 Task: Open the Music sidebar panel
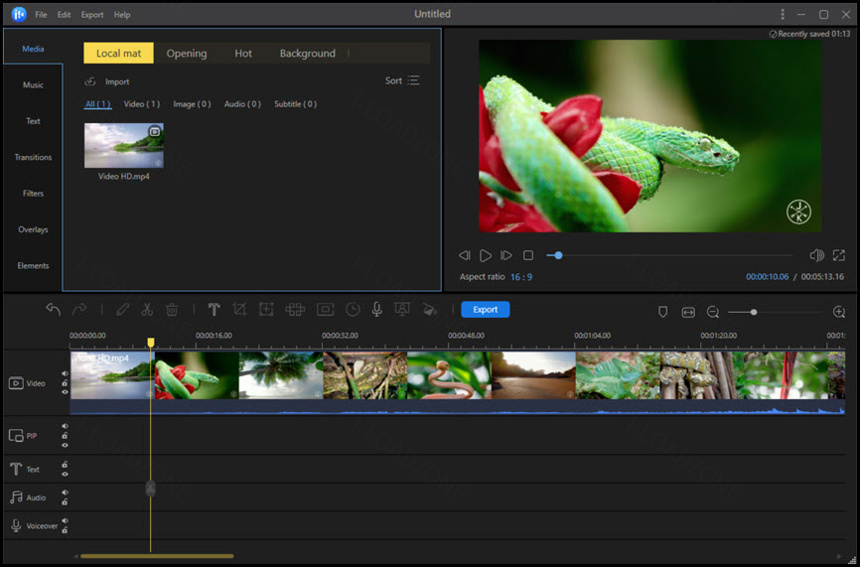tap(33, 85)
